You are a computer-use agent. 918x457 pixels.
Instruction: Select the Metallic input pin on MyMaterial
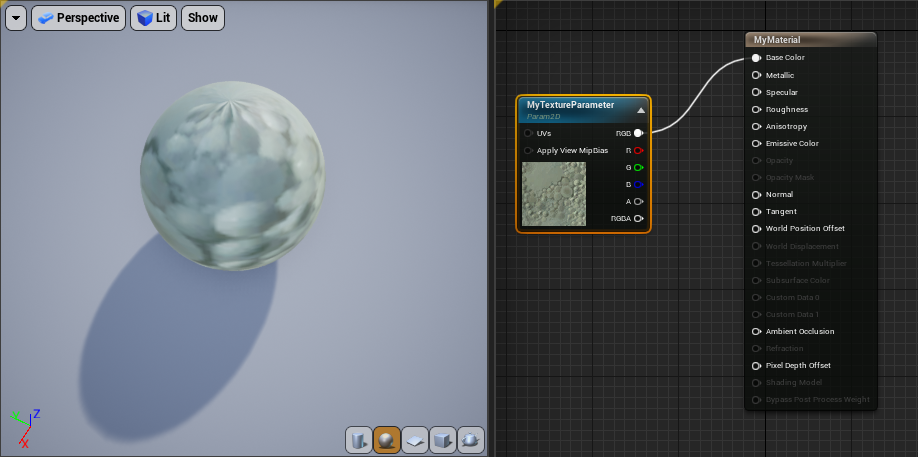[756, 75]
